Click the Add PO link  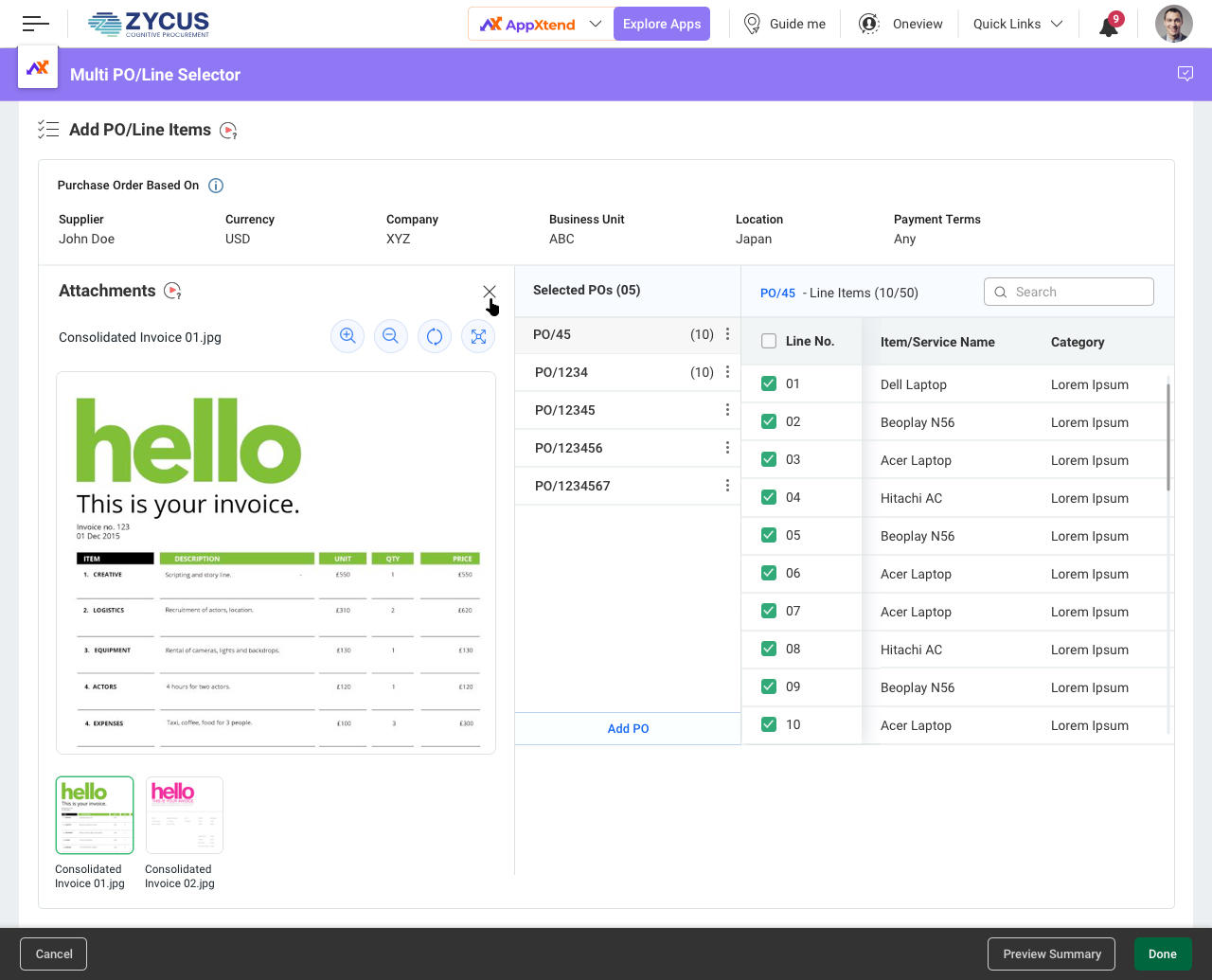coord(628,728)
